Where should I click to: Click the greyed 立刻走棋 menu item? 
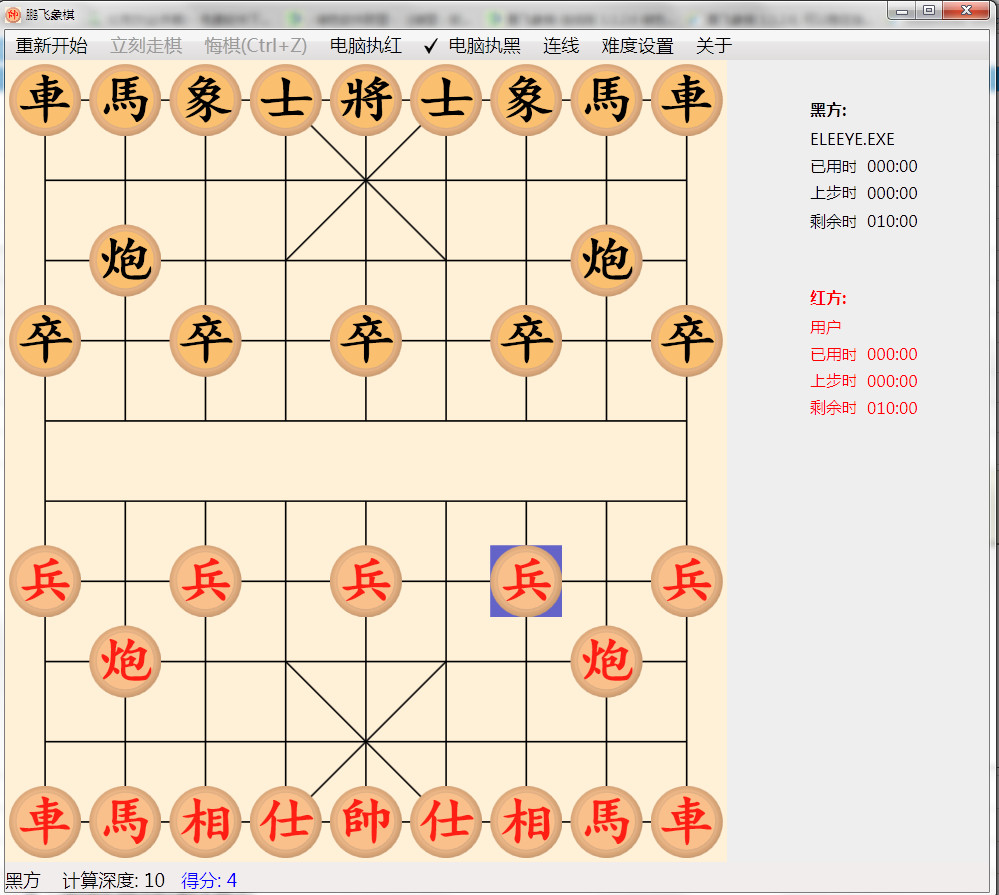click(146, 46)
